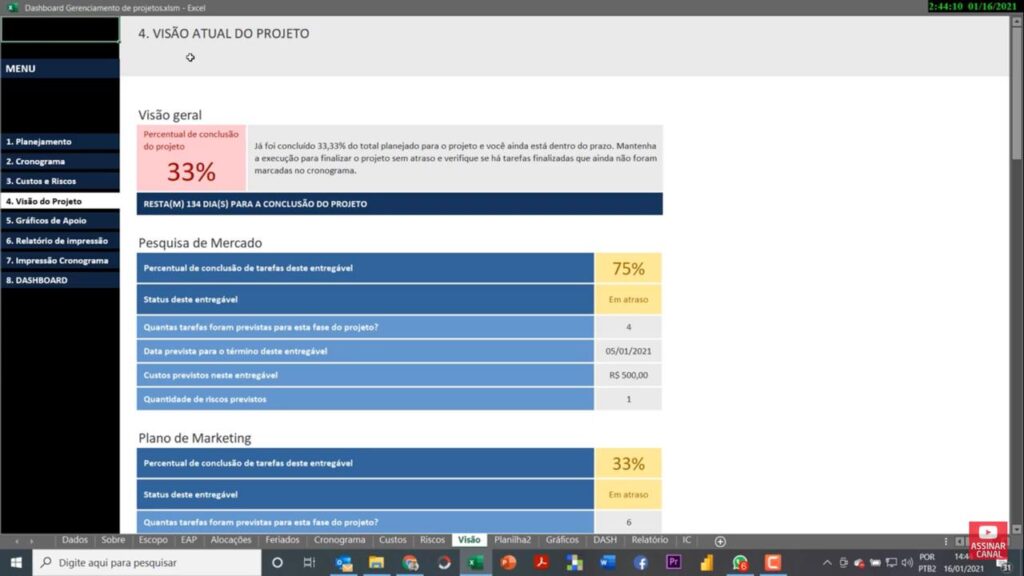This screenshot has height=576, width=1024.
Task: Open File Explorer from the taskbar
Action: tap(375, 561)
